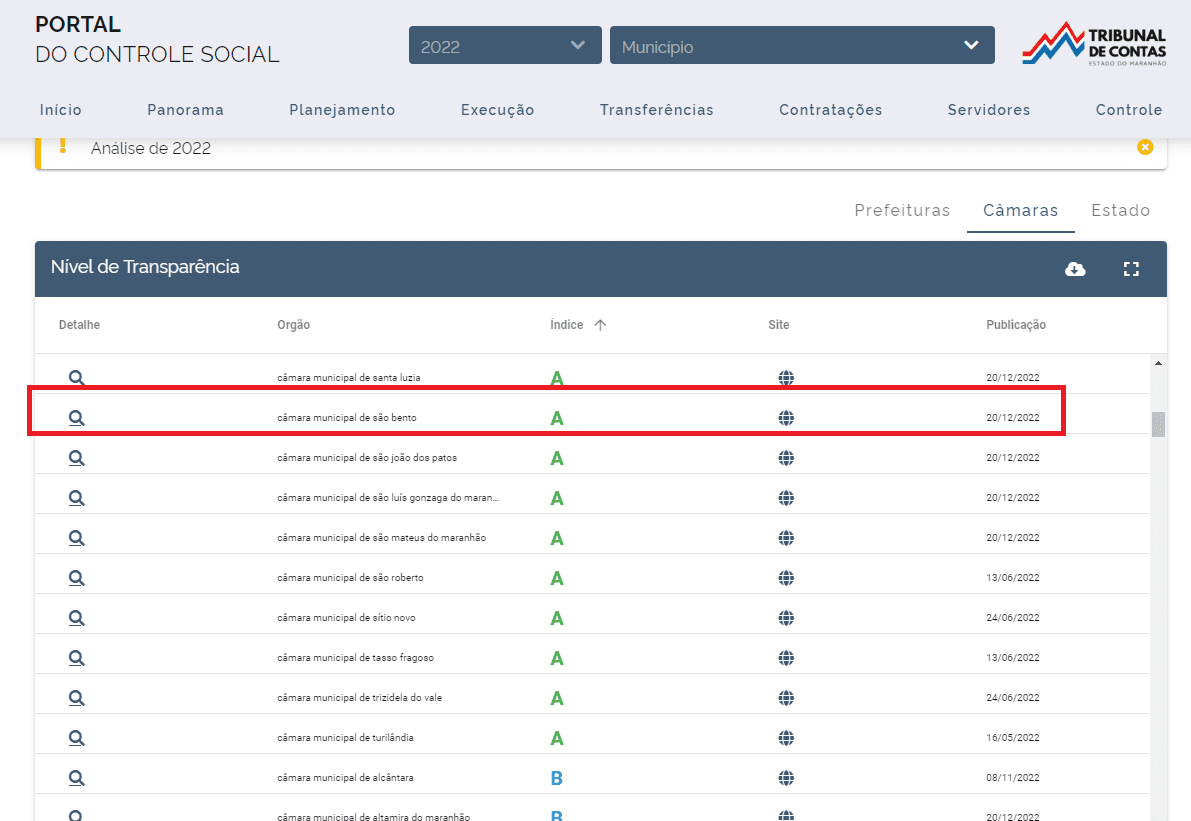Open detail magnifier for câmara de alcântara
1191x821 pixels.
click(x=77, y=778)
